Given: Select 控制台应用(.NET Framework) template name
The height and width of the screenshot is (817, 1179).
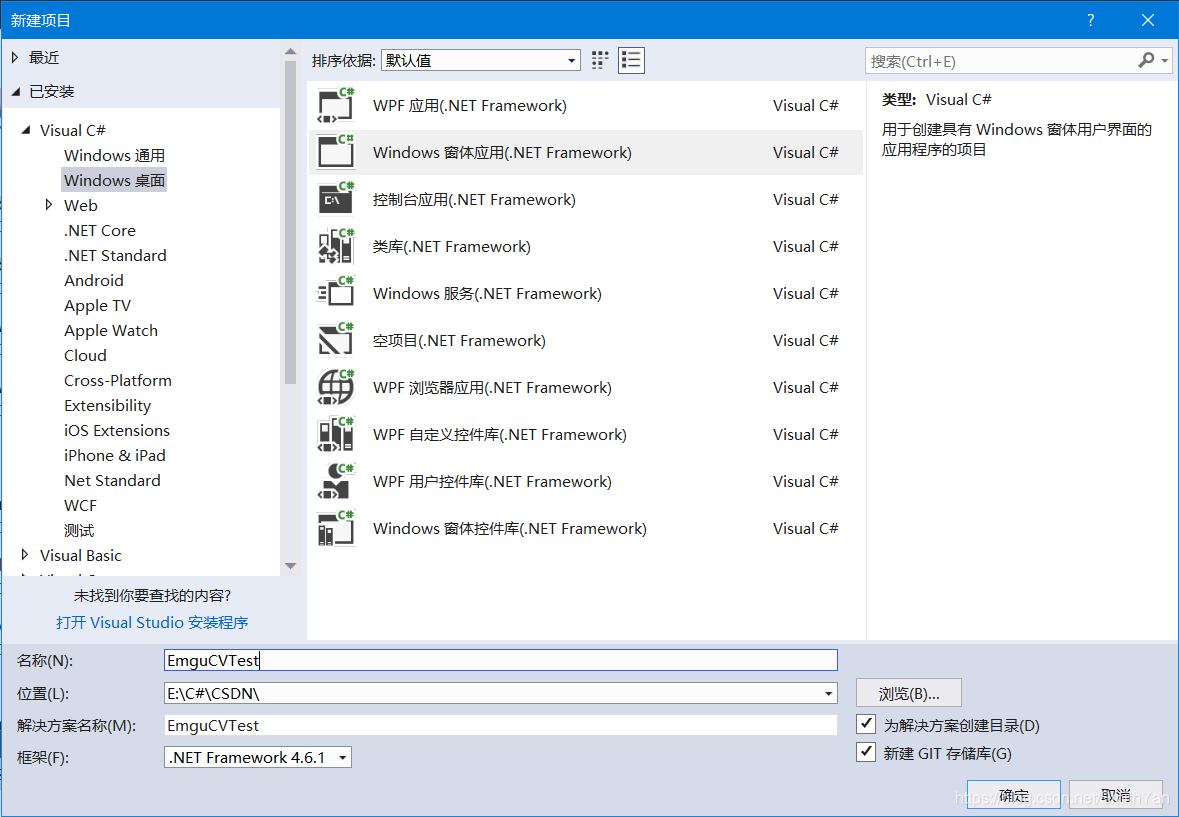Looking at the screenshot, I should coord(474,200).
